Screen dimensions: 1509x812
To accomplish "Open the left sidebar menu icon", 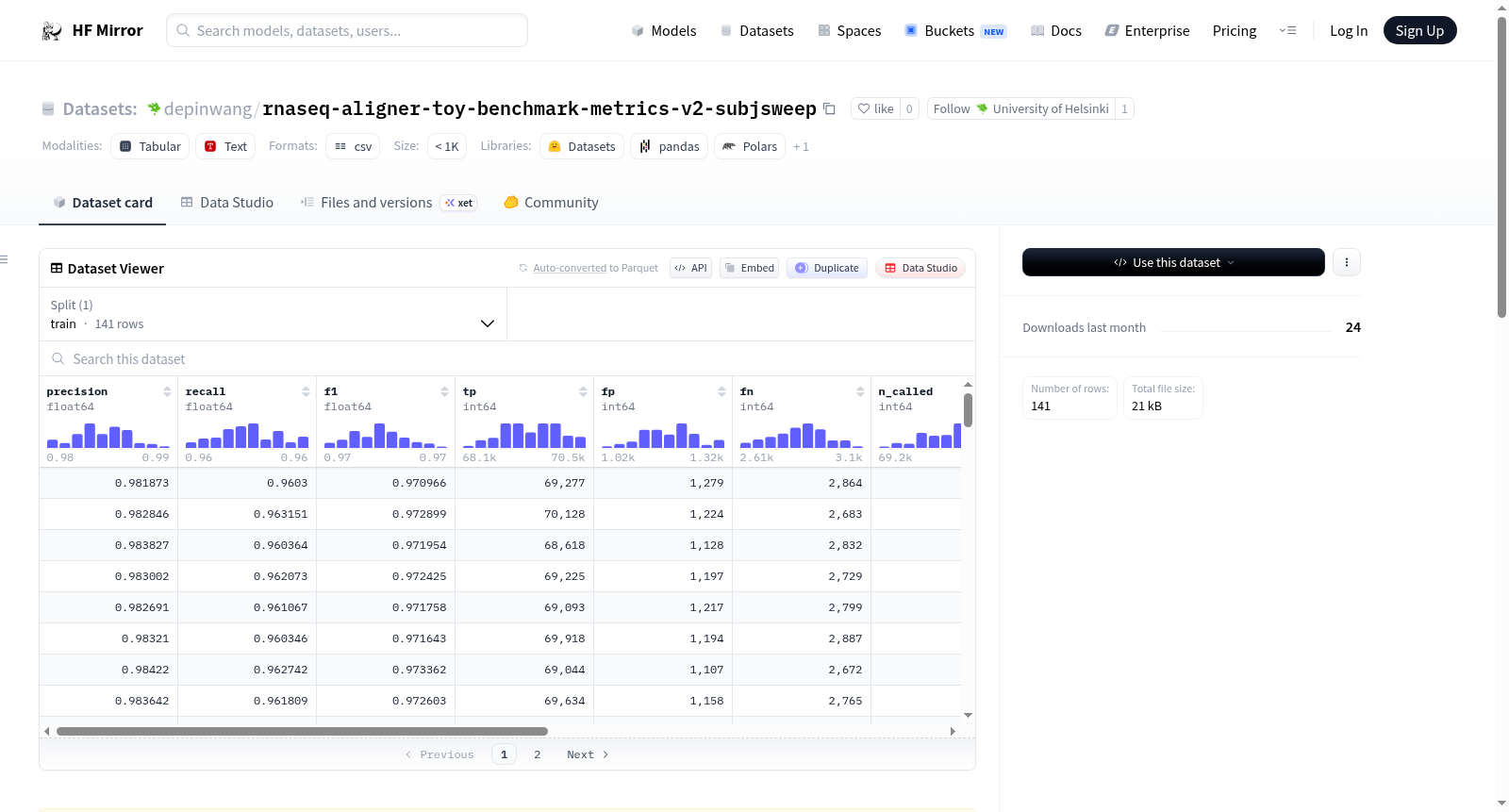I will coord(4,259).
